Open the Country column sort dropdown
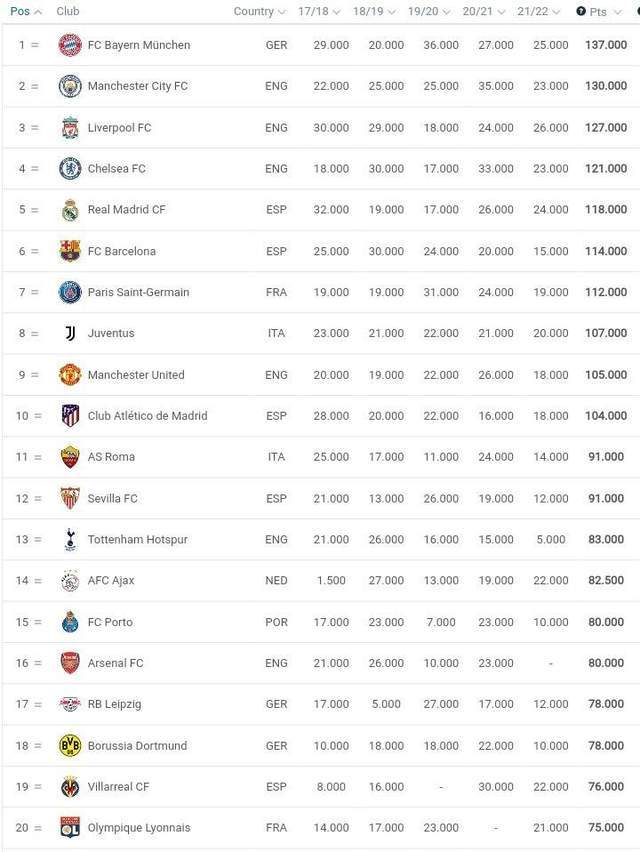 259,11
